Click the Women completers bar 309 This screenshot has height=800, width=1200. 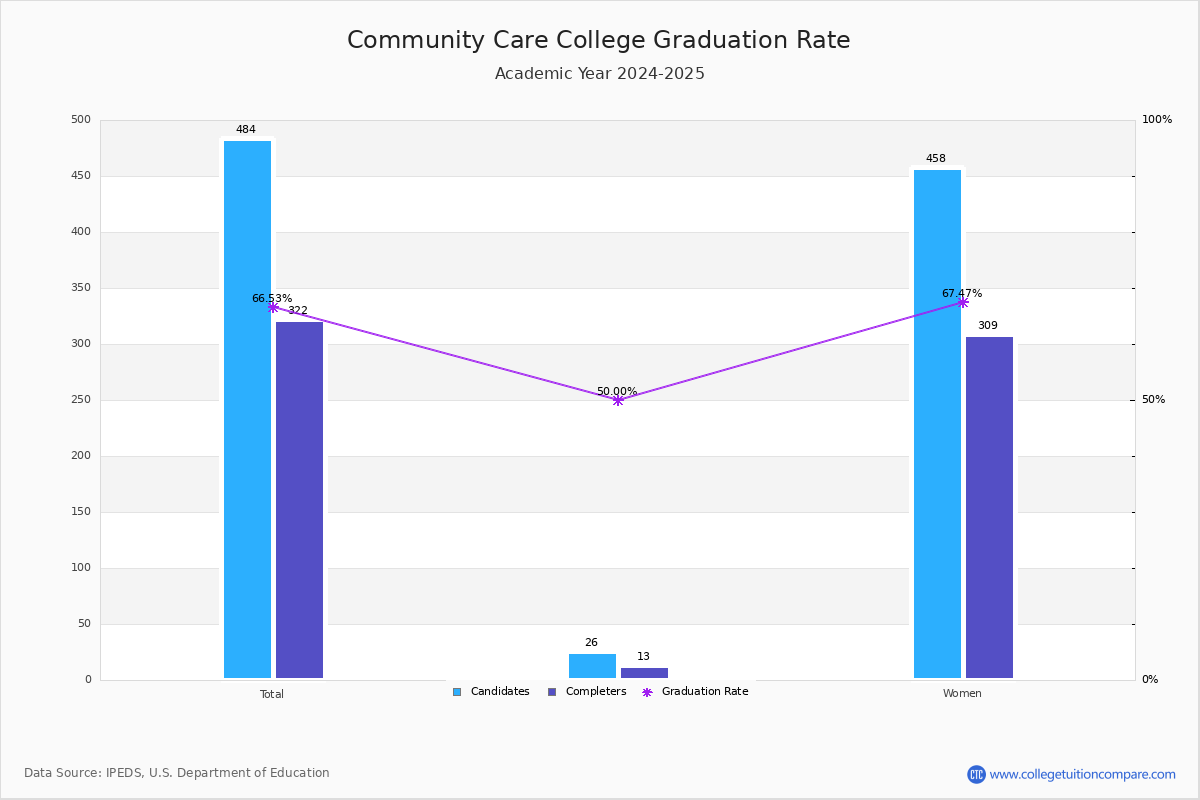tap(989, 507)
